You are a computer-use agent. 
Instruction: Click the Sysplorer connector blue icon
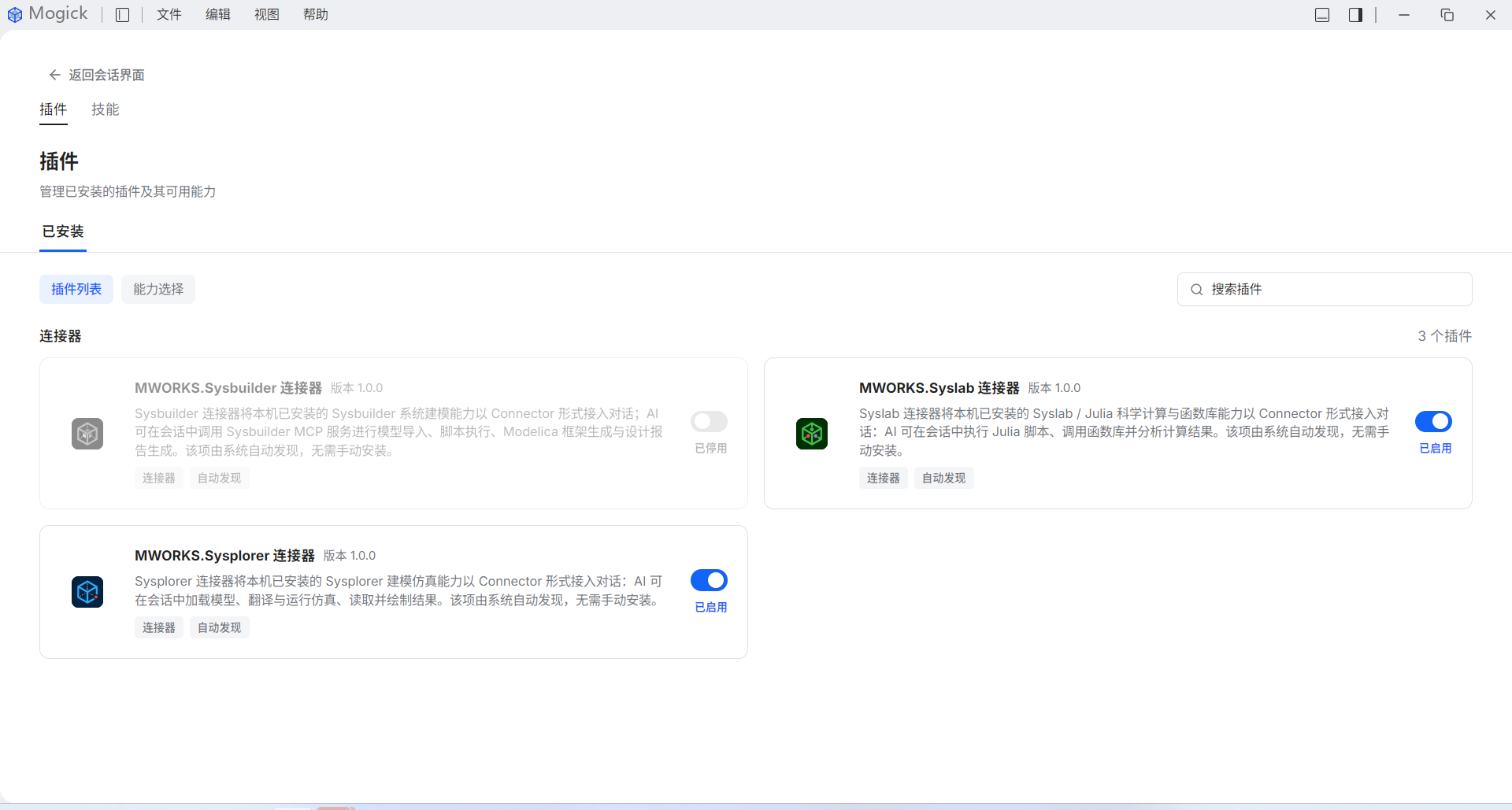click(87, 592)
